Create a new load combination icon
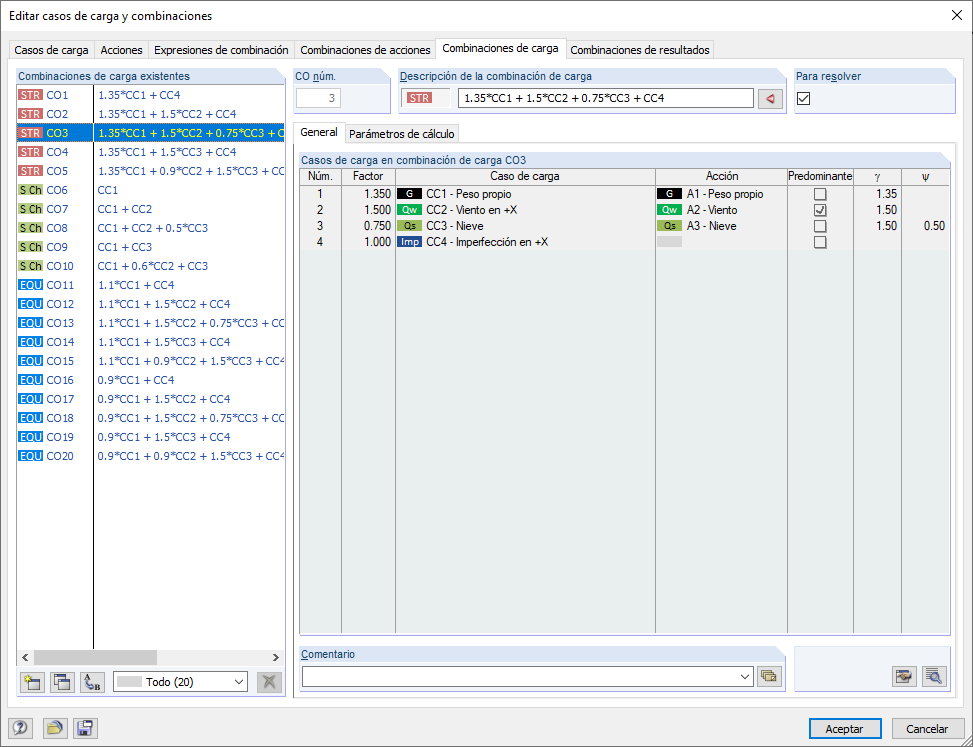The width and height of the screenshot is (973, 747). [32, 682]
